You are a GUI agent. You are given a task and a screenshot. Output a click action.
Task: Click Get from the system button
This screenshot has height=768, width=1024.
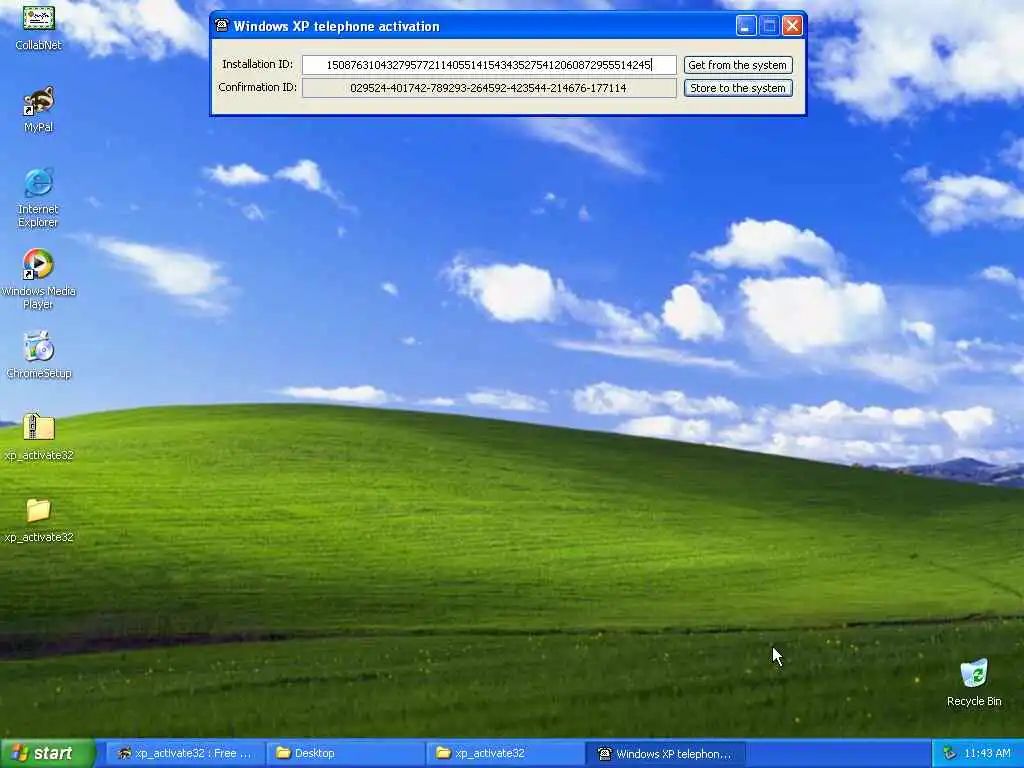[738, 65]
